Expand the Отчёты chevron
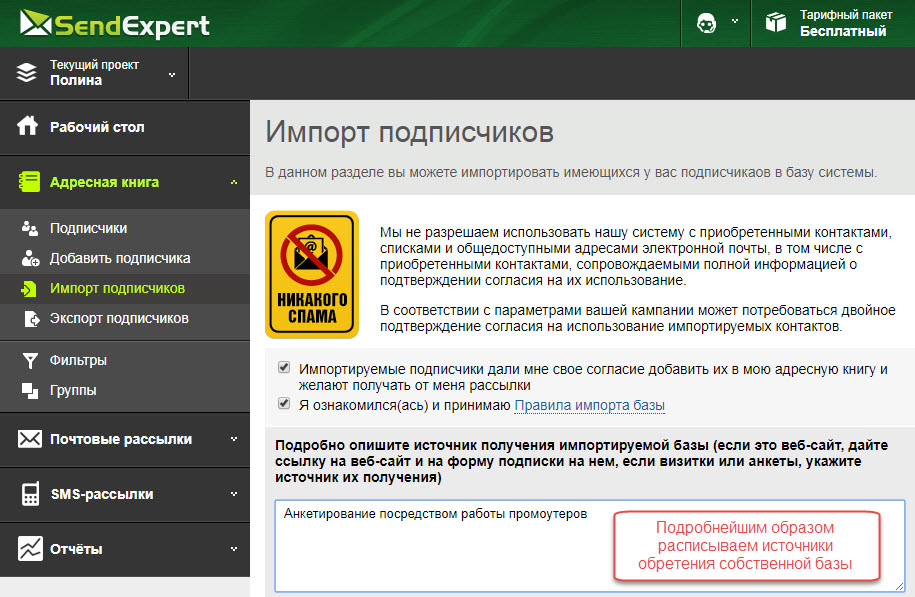This screenshot has width=915, height=597. tap(234, 549)
